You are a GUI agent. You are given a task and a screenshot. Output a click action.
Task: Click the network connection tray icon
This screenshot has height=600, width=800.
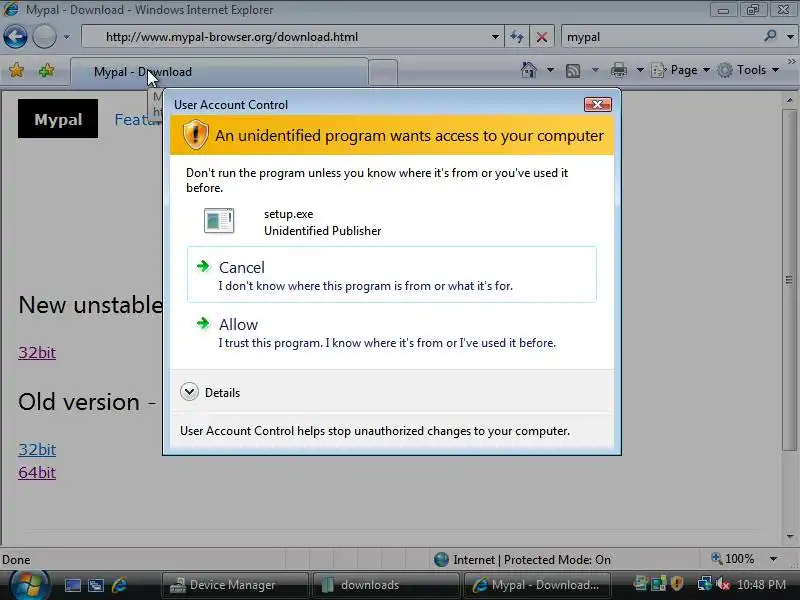click(x=705, y=584)
